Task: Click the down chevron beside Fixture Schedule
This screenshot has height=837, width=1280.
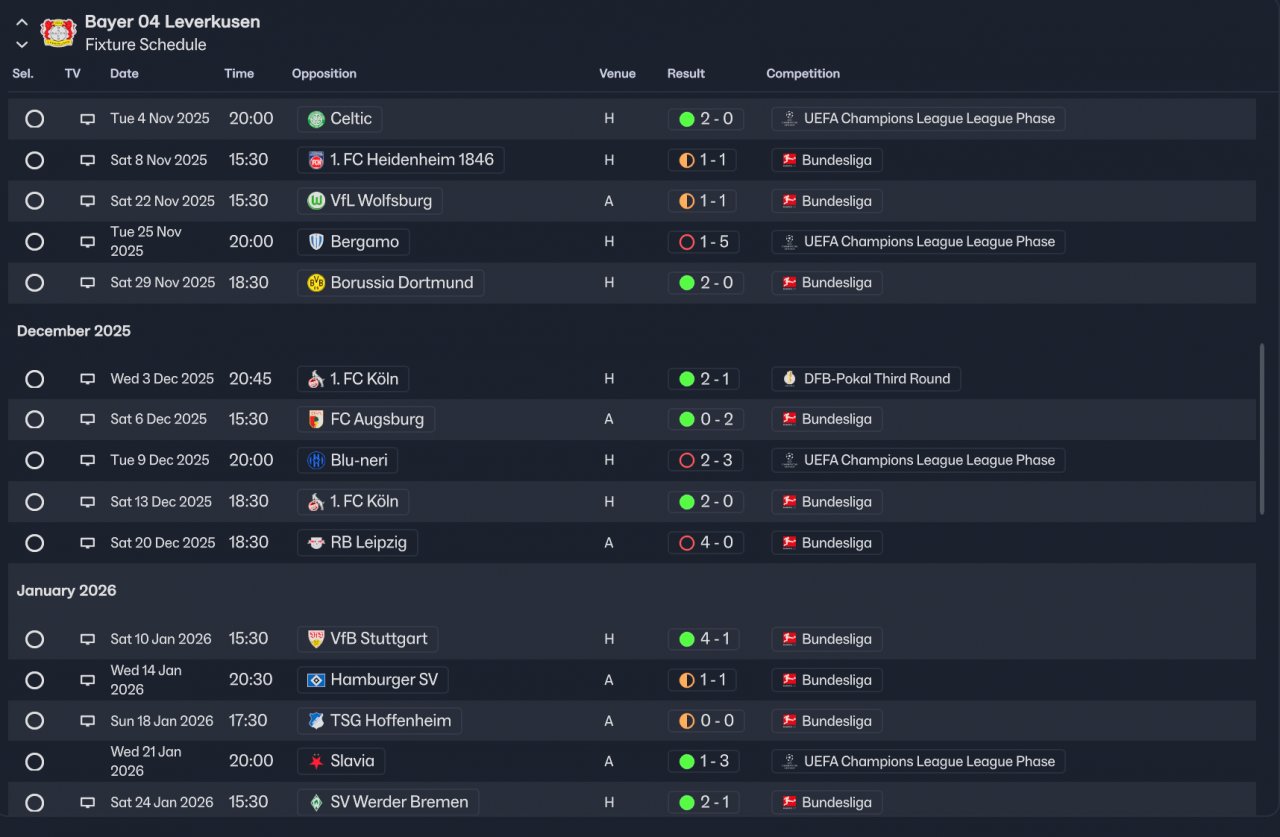Action: 22,45
